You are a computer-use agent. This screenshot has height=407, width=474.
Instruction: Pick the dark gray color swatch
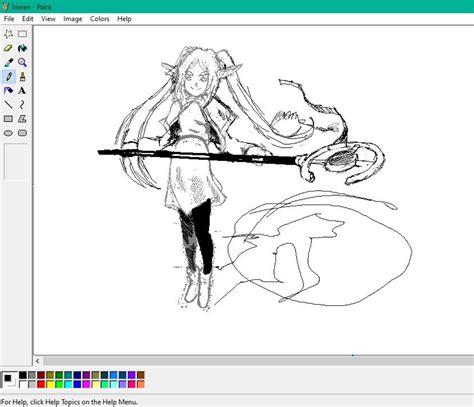32,375
